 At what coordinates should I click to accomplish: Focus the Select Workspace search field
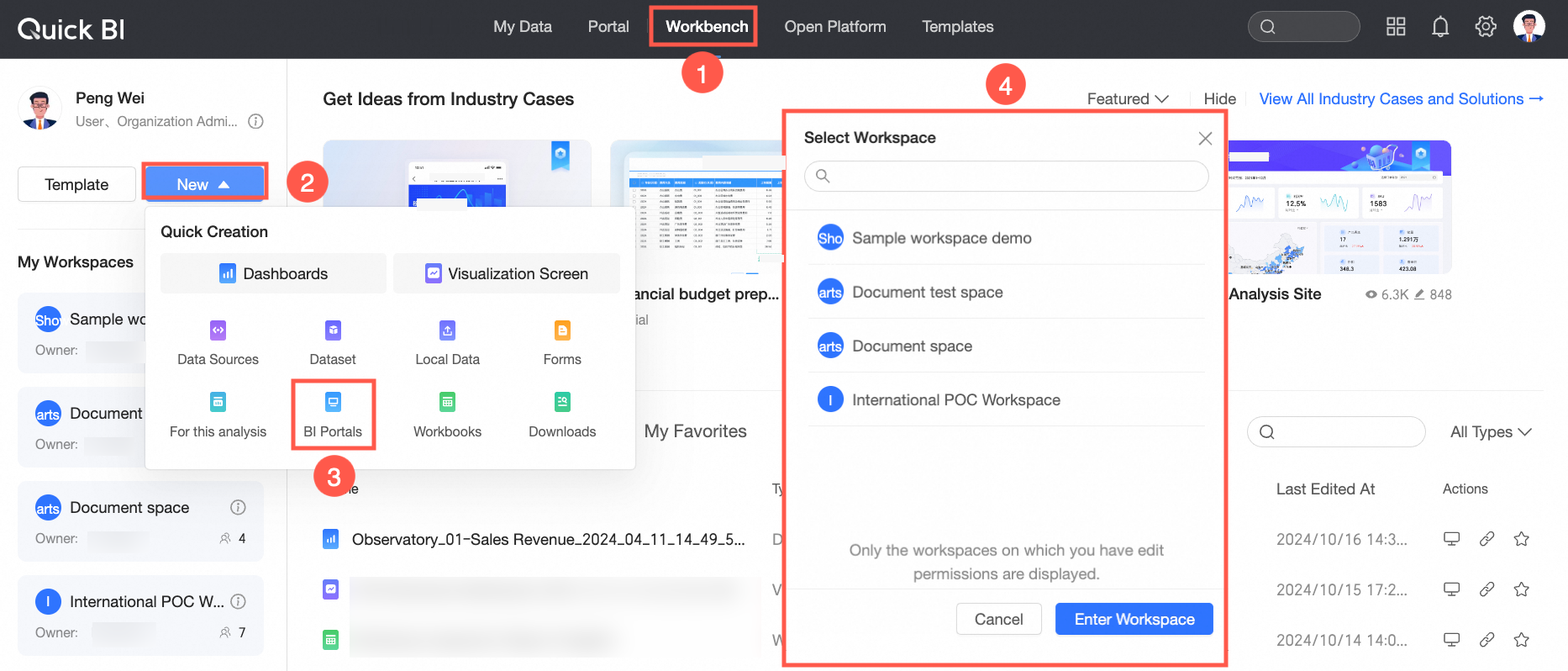pos(1006,176)
